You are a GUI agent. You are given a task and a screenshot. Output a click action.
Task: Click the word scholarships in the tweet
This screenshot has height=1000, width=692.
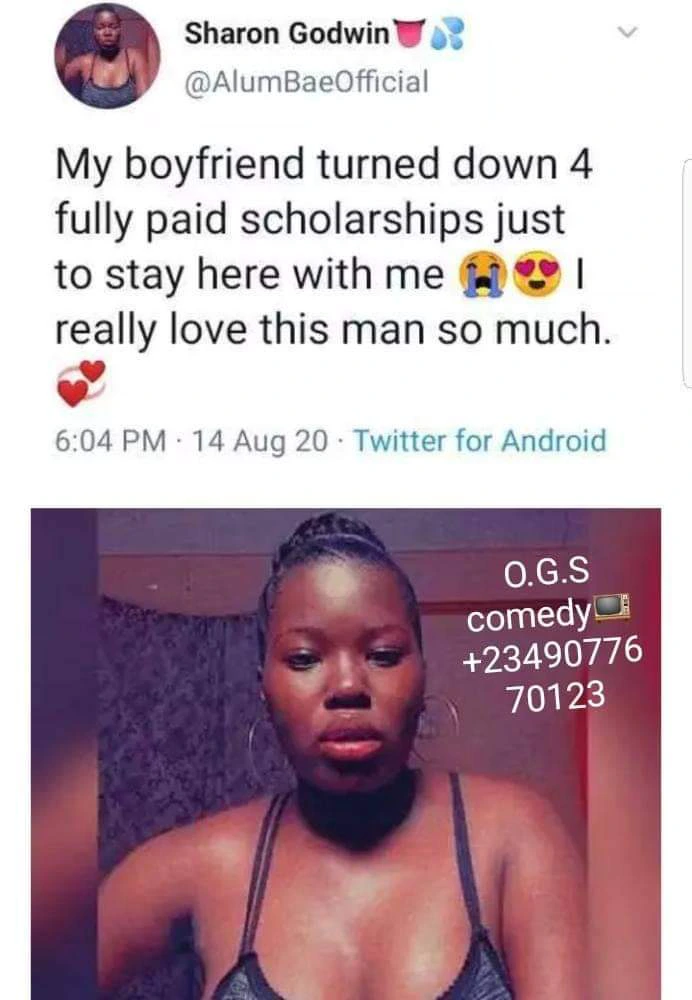click(x=362, y=219)
